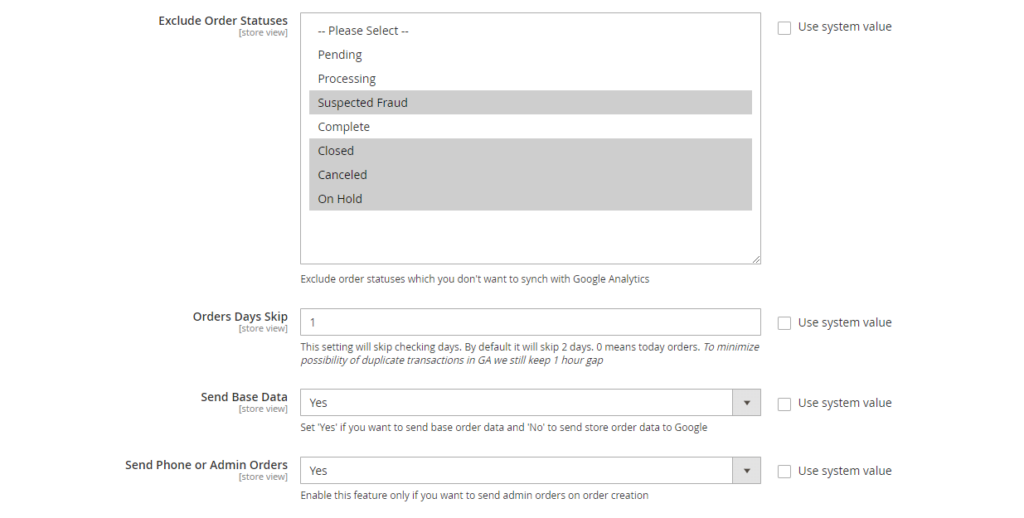
Task: Expand Send Phone or Admin Orders dropdown arrow
Action: pyautogui.click(x=746, y=471)
